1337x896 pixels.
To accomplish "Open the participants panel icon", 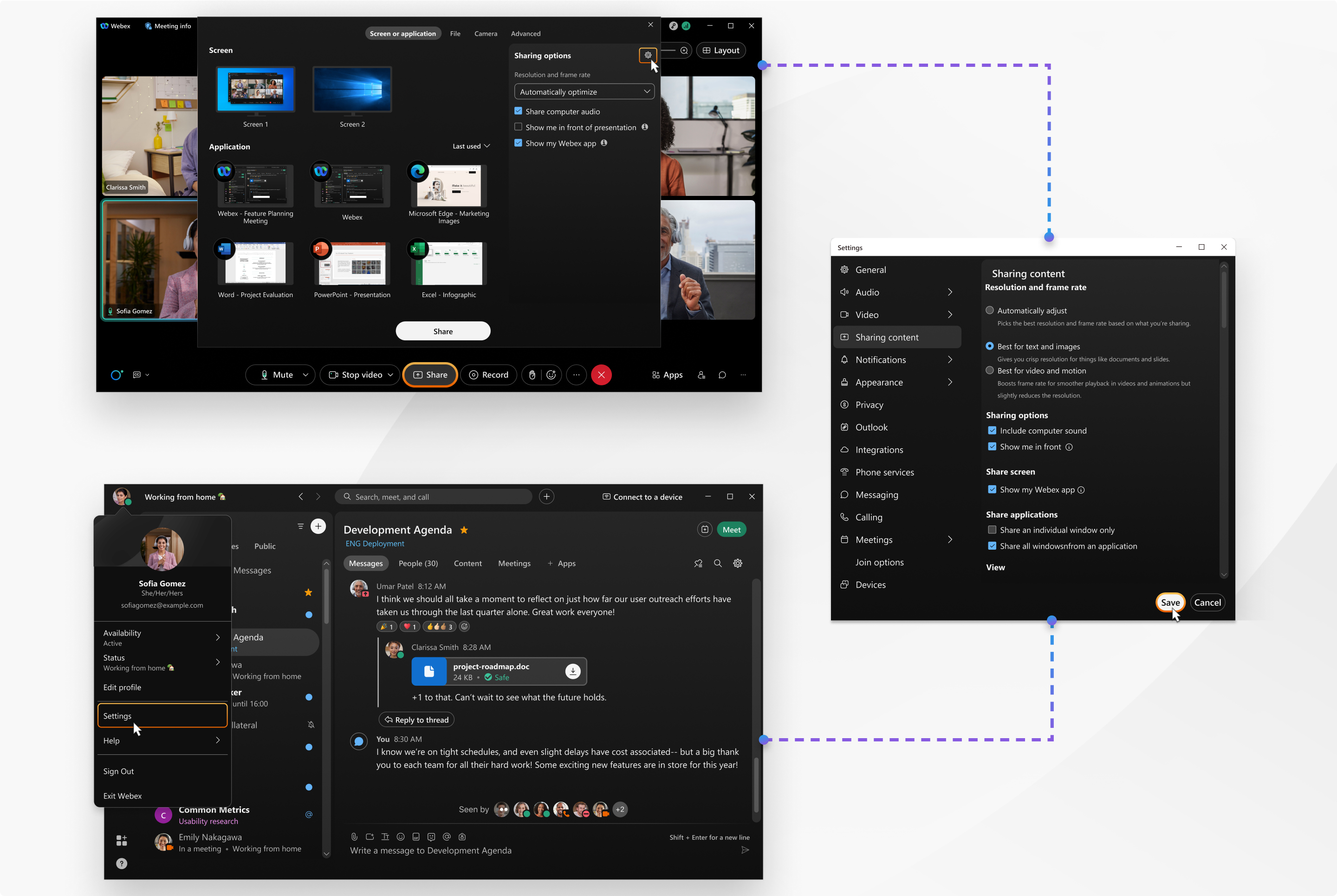I will tap(701, 376).
